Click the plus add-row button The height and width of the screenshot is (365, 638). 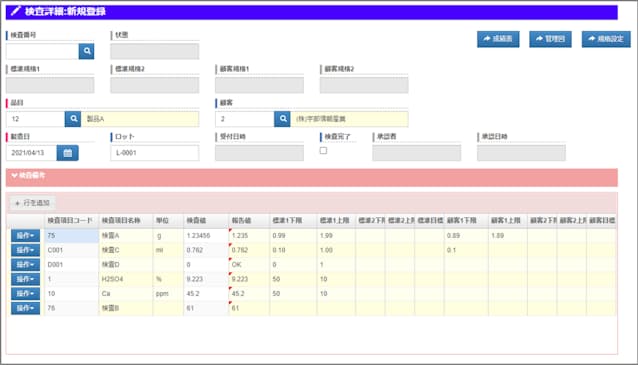pos(33,203)
